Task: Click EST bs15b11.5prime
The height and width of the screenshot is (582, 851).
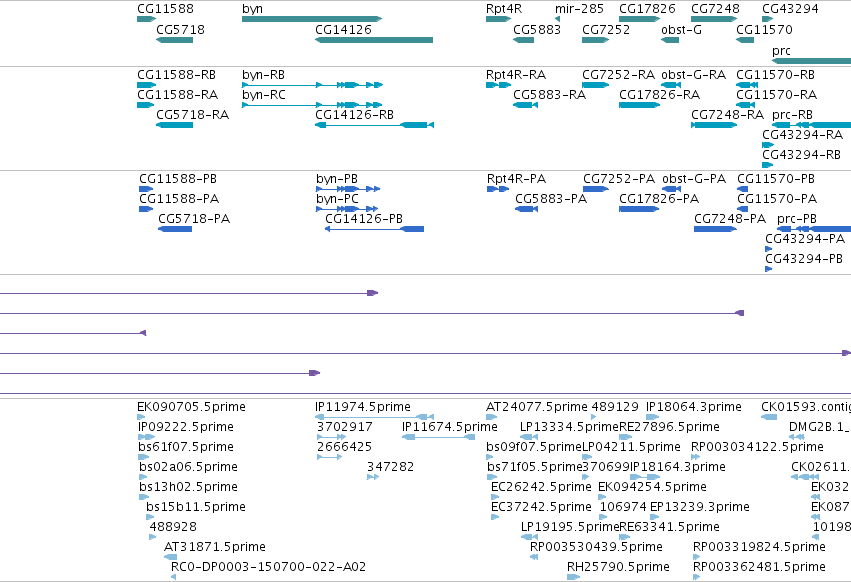Action: (196, 507)
